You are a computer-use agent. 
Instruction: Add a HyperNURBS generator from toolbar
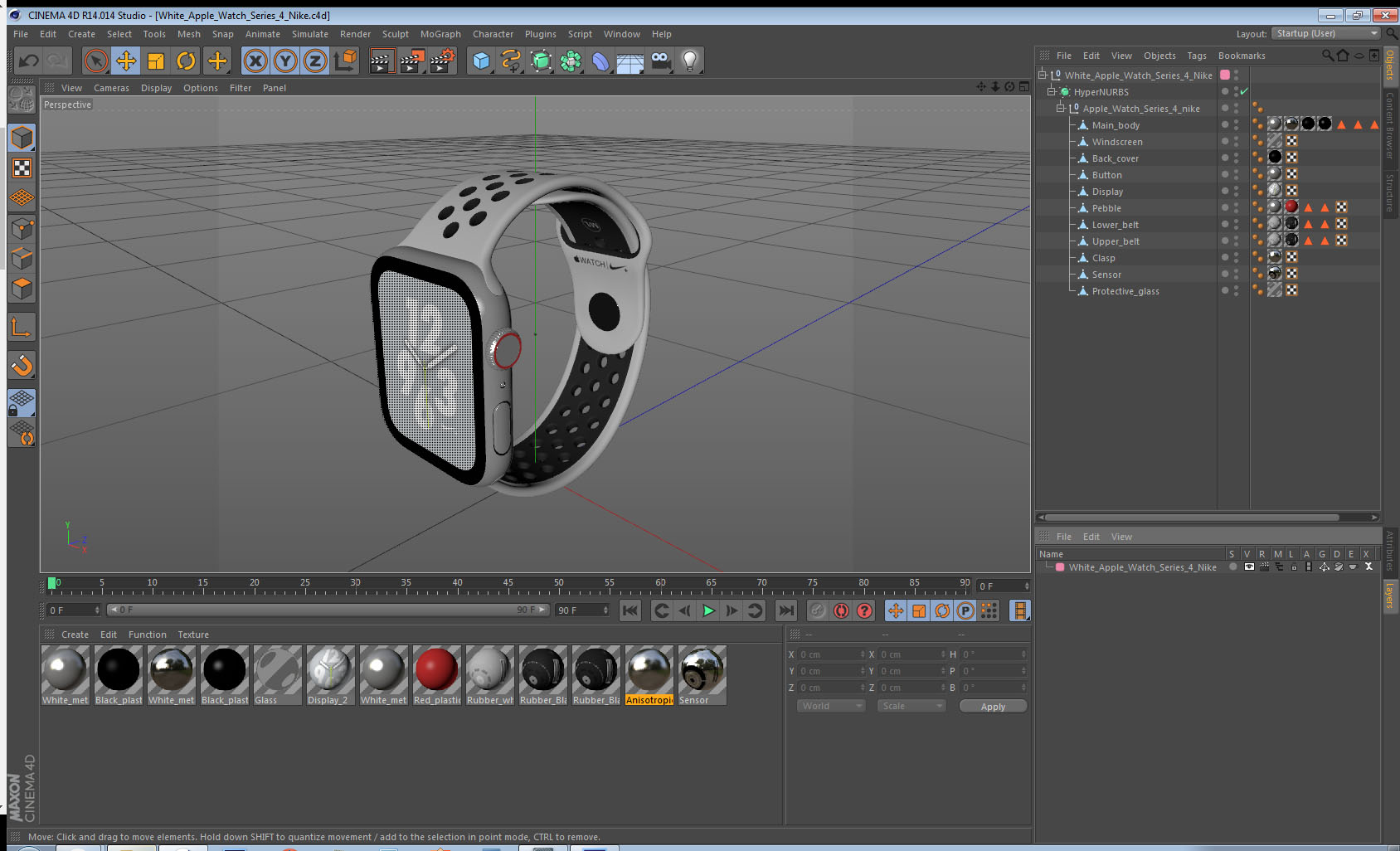[541, 61]
